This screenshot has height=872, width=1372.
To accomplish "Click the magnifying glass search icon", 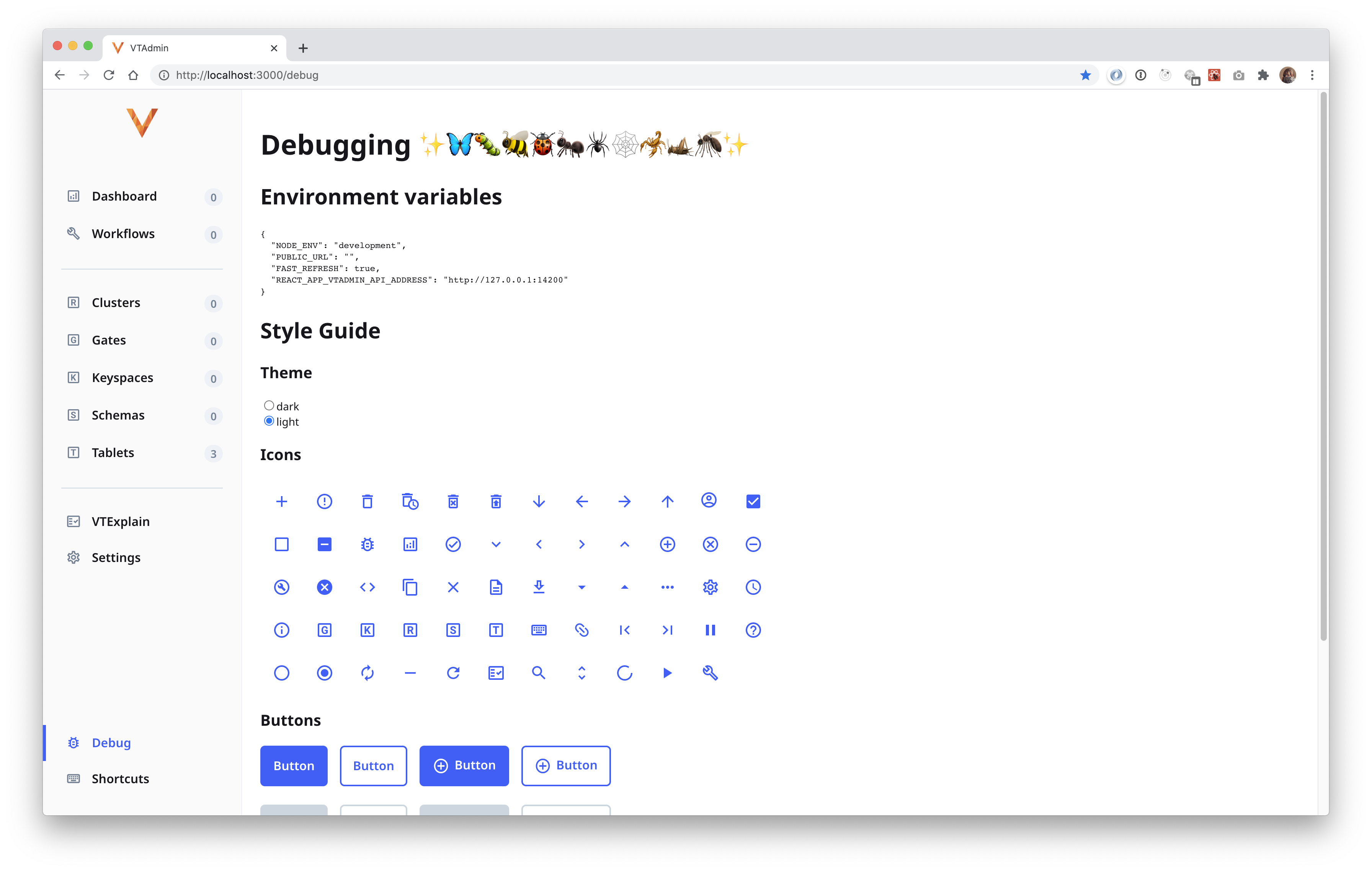I will 539,673.
